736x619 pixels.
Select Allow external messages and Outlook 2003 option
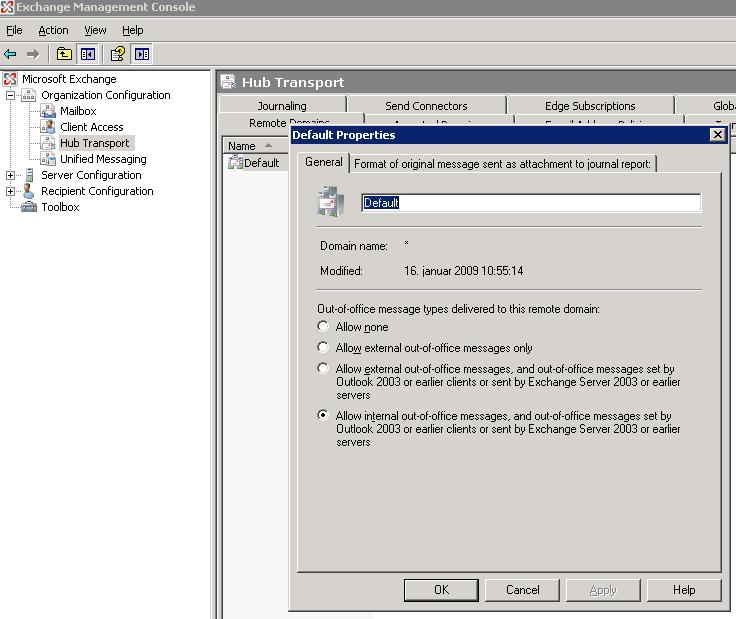[323, 368]
